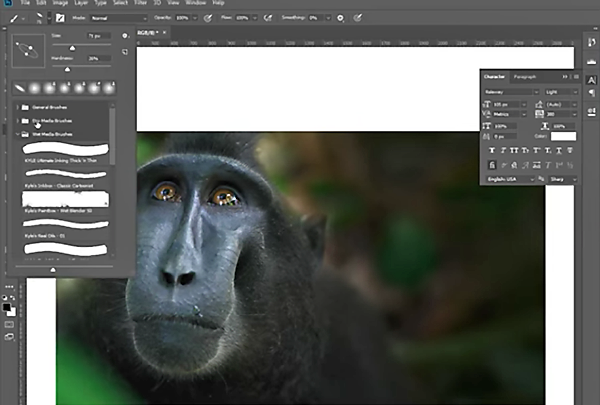Select Kyle's Real Oils 01 brush

click(65, 228)
